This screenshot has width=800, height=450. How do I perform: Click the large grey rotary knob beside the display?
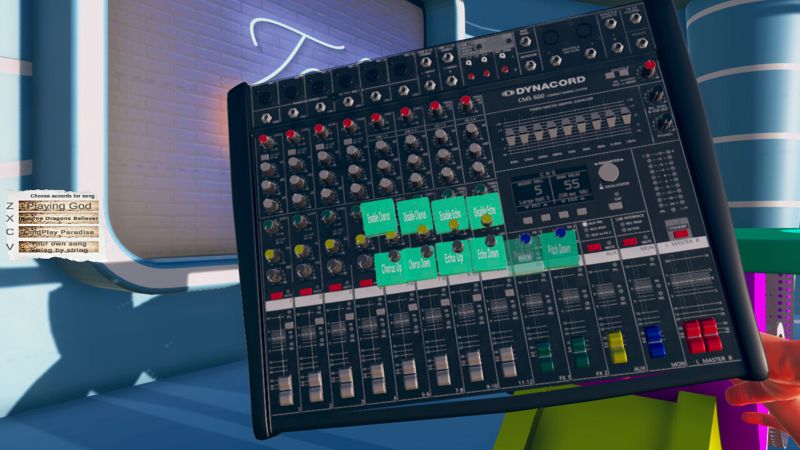point(608,172)
